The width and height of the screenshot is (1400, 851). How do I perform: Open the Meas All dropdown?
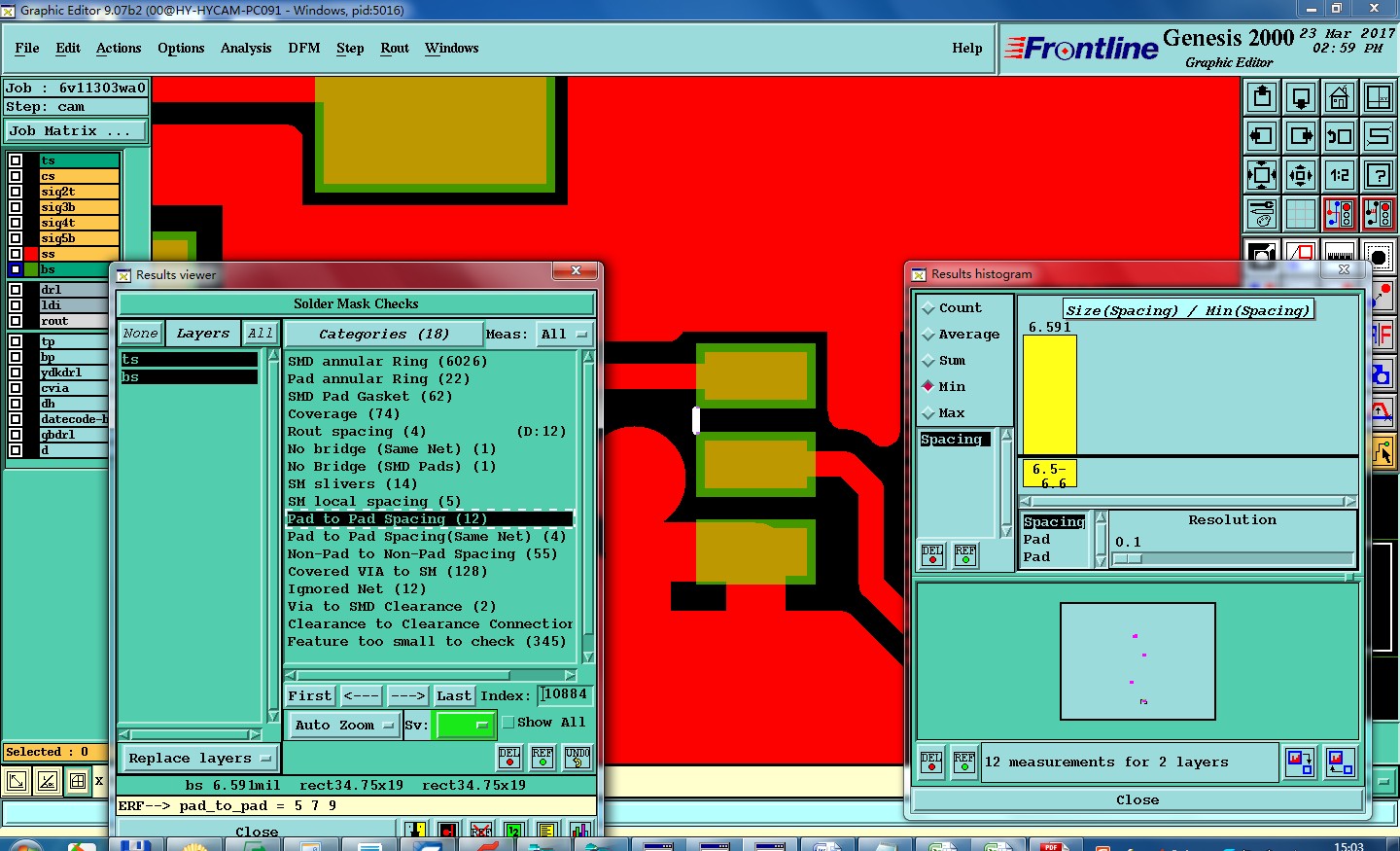[565, 335]
